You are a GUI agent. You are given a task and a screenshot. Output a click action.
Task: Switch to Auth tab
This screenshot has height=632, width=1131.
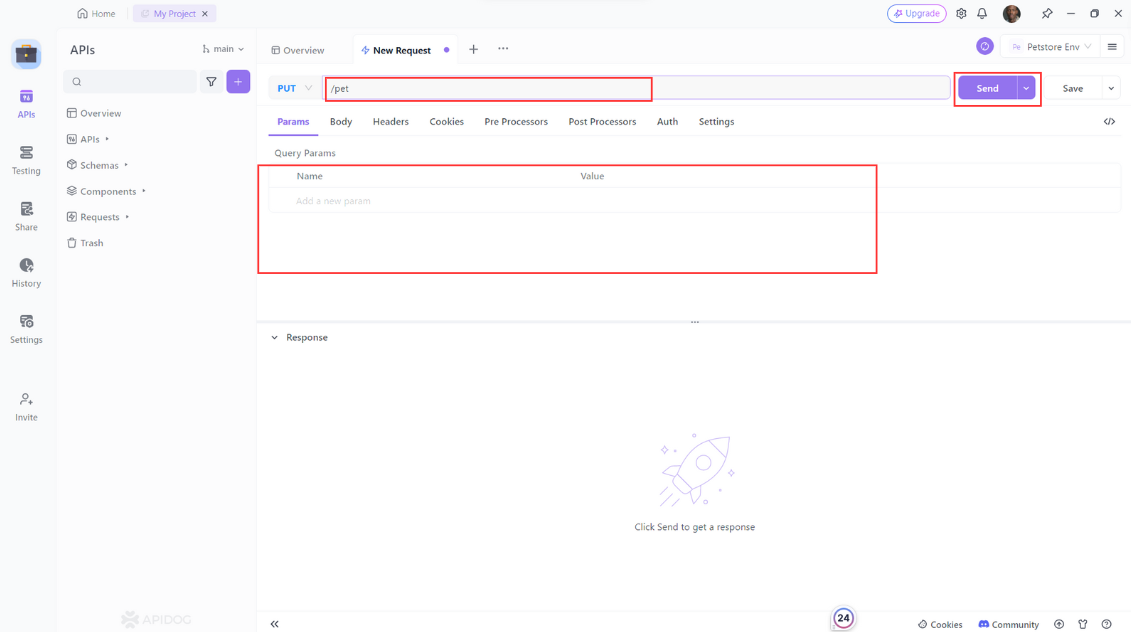click(x=667, y=121)
